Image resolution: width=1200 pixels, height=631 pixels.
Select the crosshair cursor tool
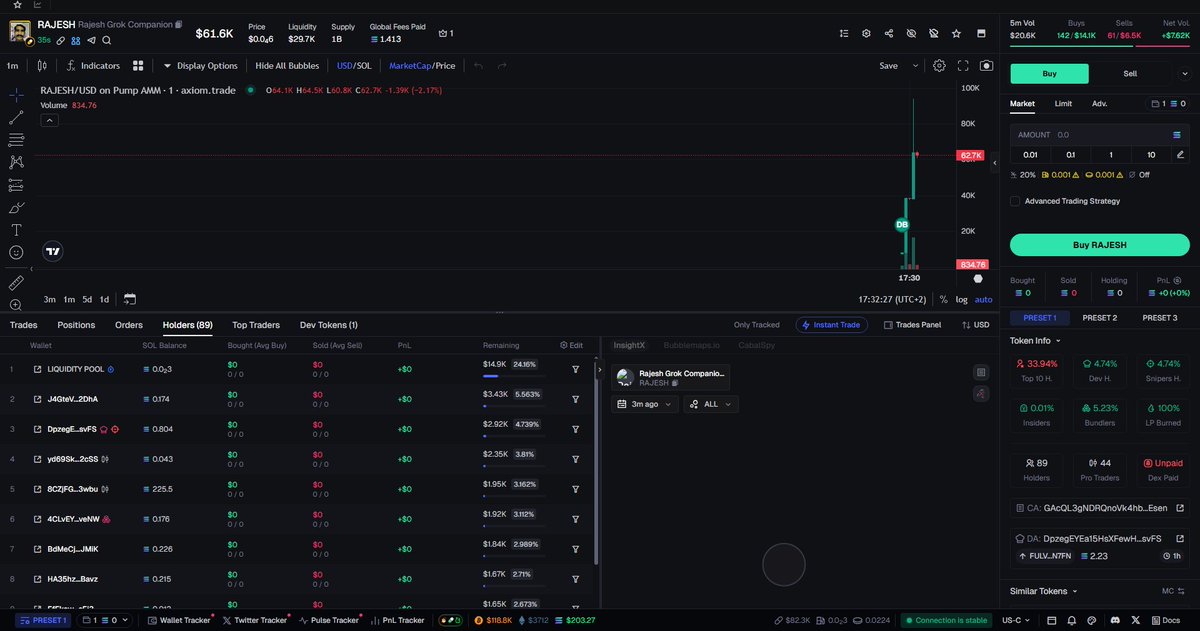(16, 94)
